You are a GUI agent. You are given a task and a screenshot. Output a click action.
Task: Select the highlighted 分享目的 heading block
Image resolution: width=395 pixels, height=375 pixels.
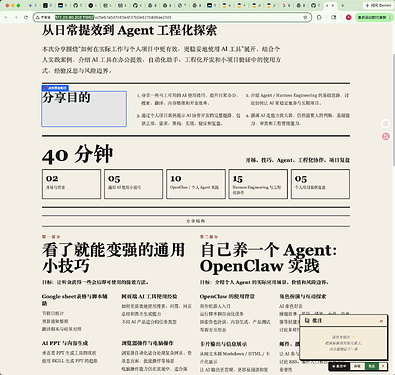(x=84, y=109)
